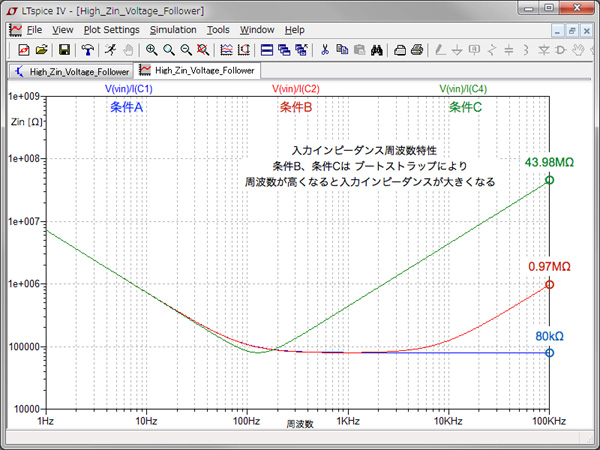Switch to the first High_Zin_Voltage_Follower schematic tab
This screenshot has height=450, width=600.
pyautogui.click(x=70, y=71)
